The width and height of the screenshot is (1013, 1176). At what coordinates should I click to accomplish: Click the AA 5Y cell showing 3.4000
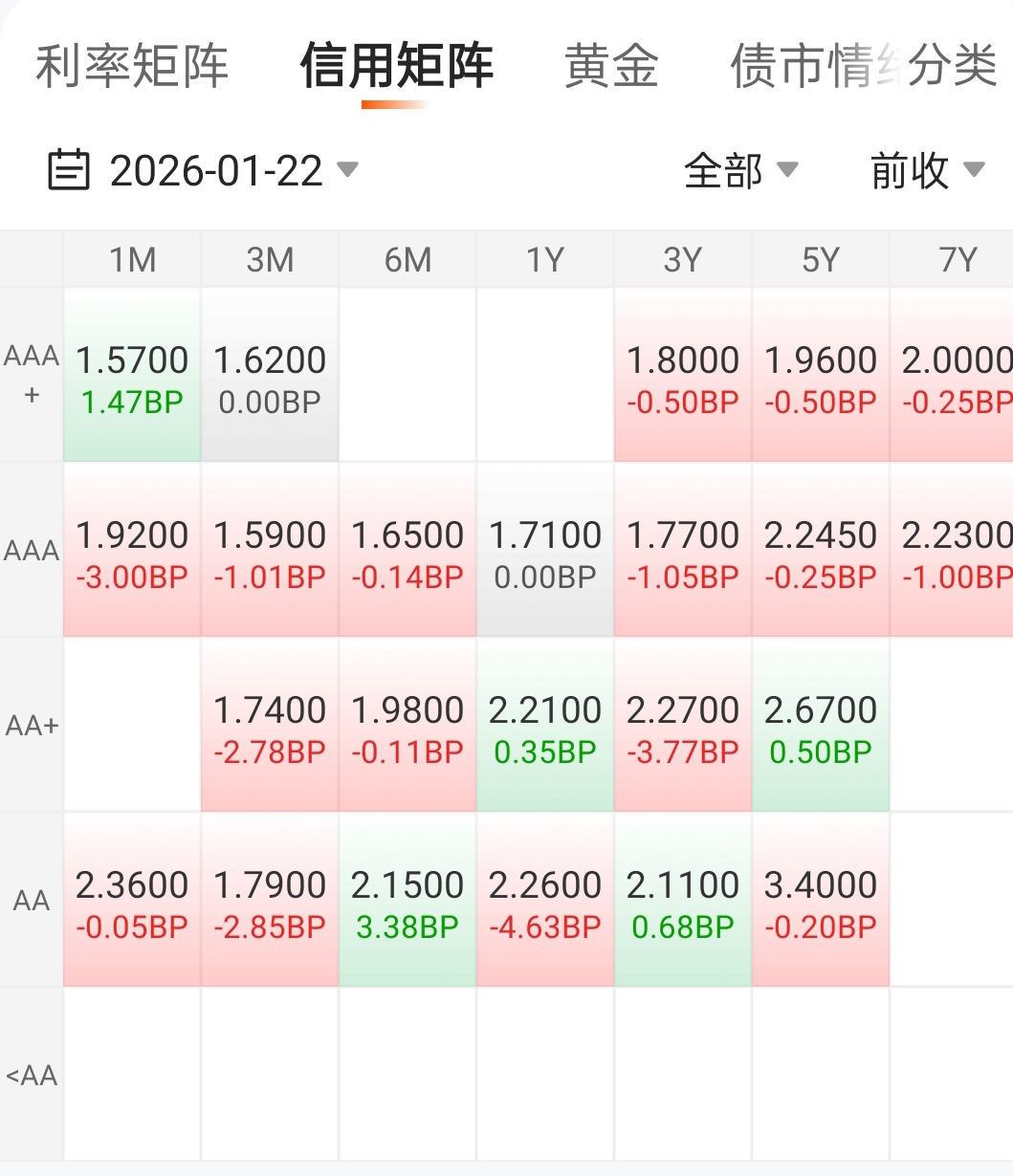[821, 901]
